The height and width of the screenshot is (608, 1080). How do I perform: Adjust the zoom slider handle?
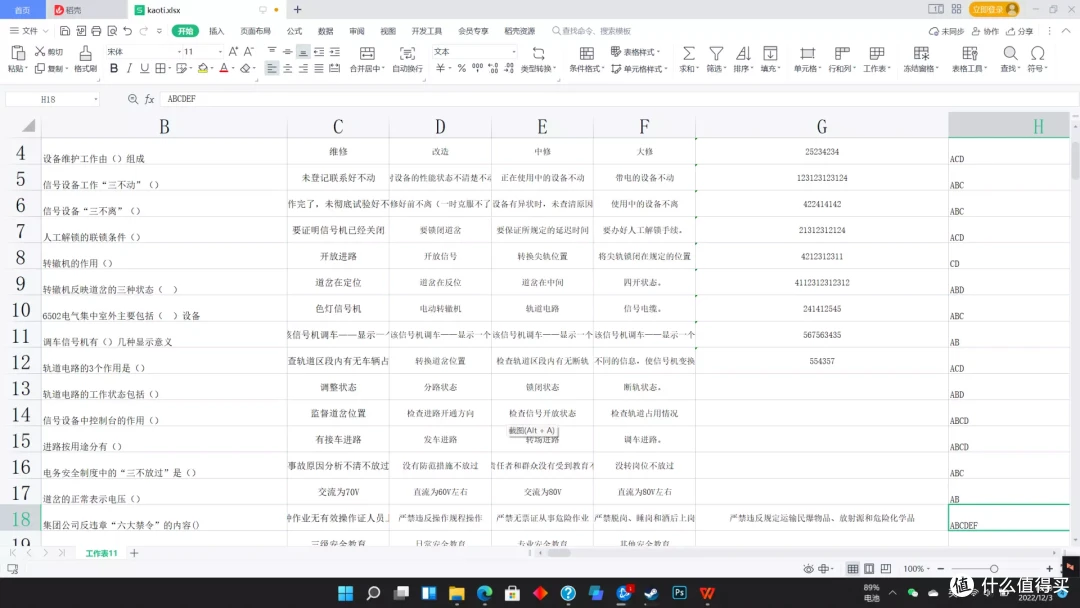(993, 569)
